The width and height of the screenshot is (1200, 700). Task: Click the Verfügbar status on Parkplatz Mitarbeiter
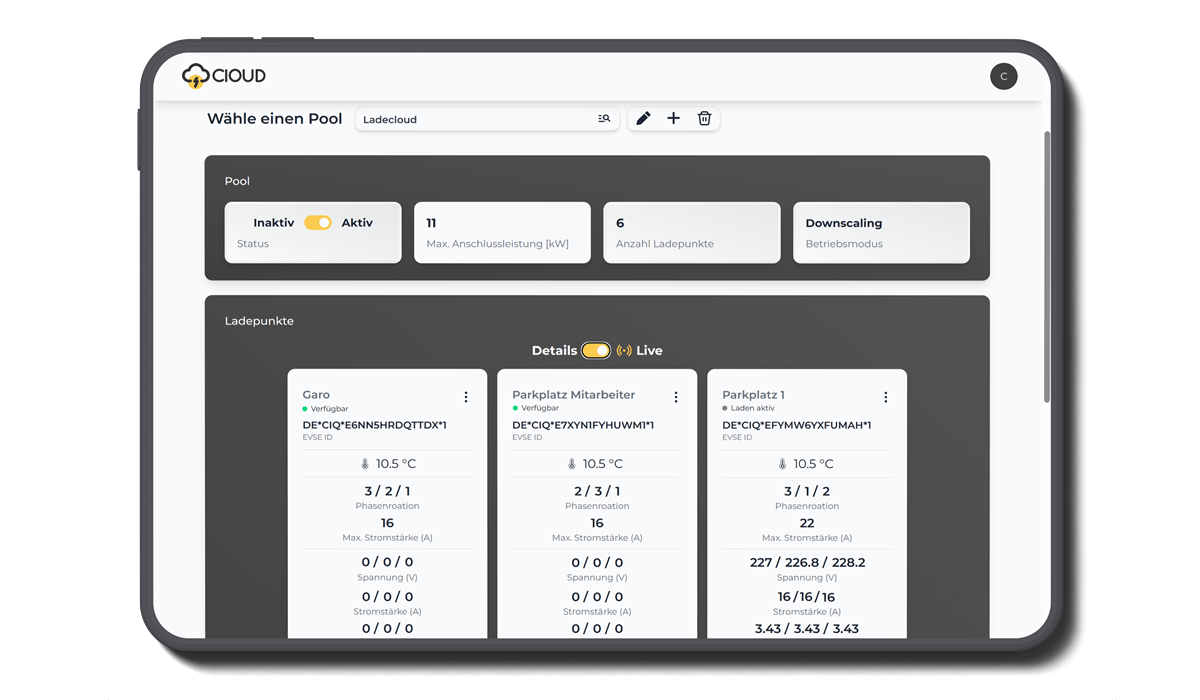click(x=535, y=409)
